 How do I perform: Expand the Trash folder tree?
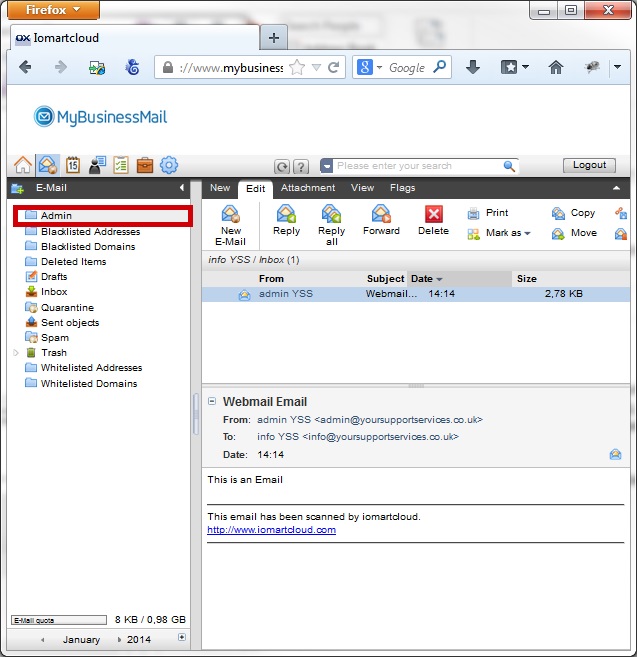coord(16,353)
